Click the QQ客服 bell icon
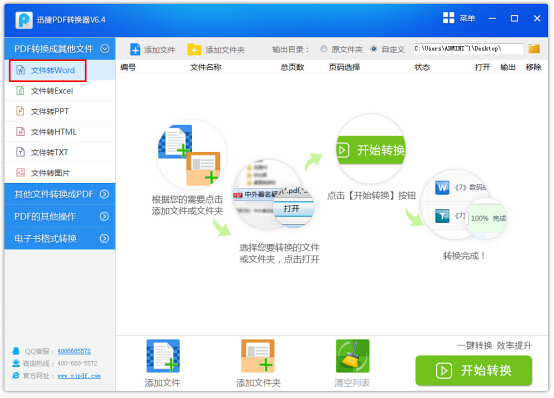This screenshot has width=554, height=398. [x=16, y=351]
